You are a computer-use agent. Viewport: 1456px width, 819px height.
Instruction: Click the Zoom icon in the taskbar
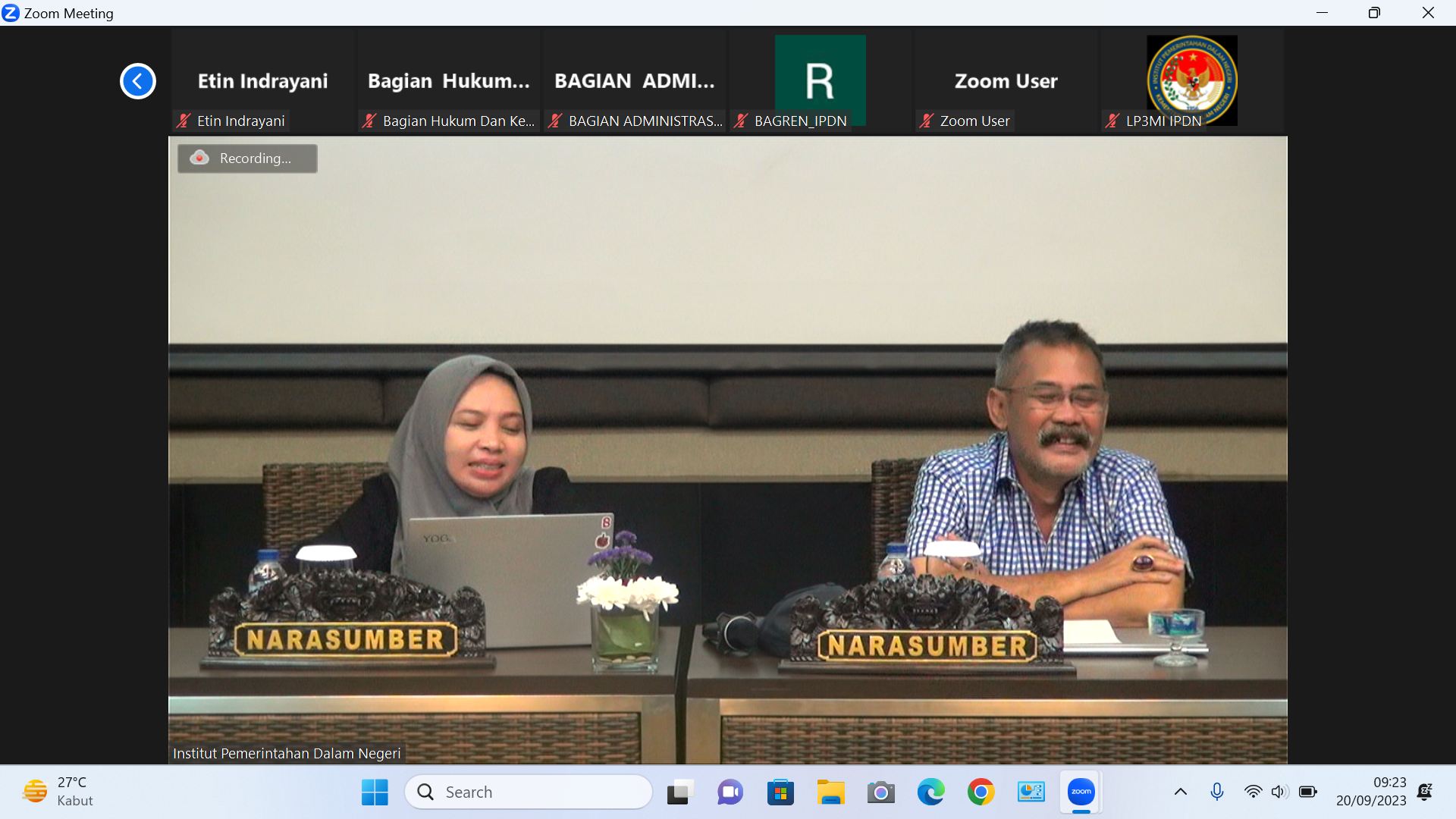(1081, 792)
